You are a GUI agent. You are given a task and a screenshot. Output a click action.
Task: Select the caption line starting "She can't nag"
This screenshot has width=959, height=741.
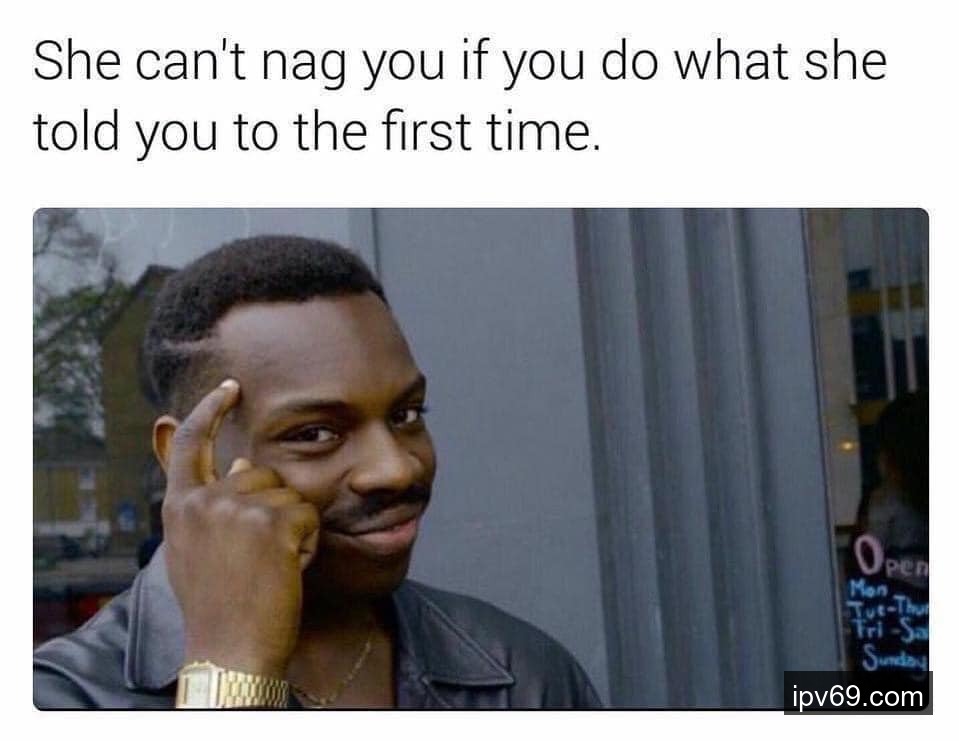pyautogui.click(x=460, y=63)
